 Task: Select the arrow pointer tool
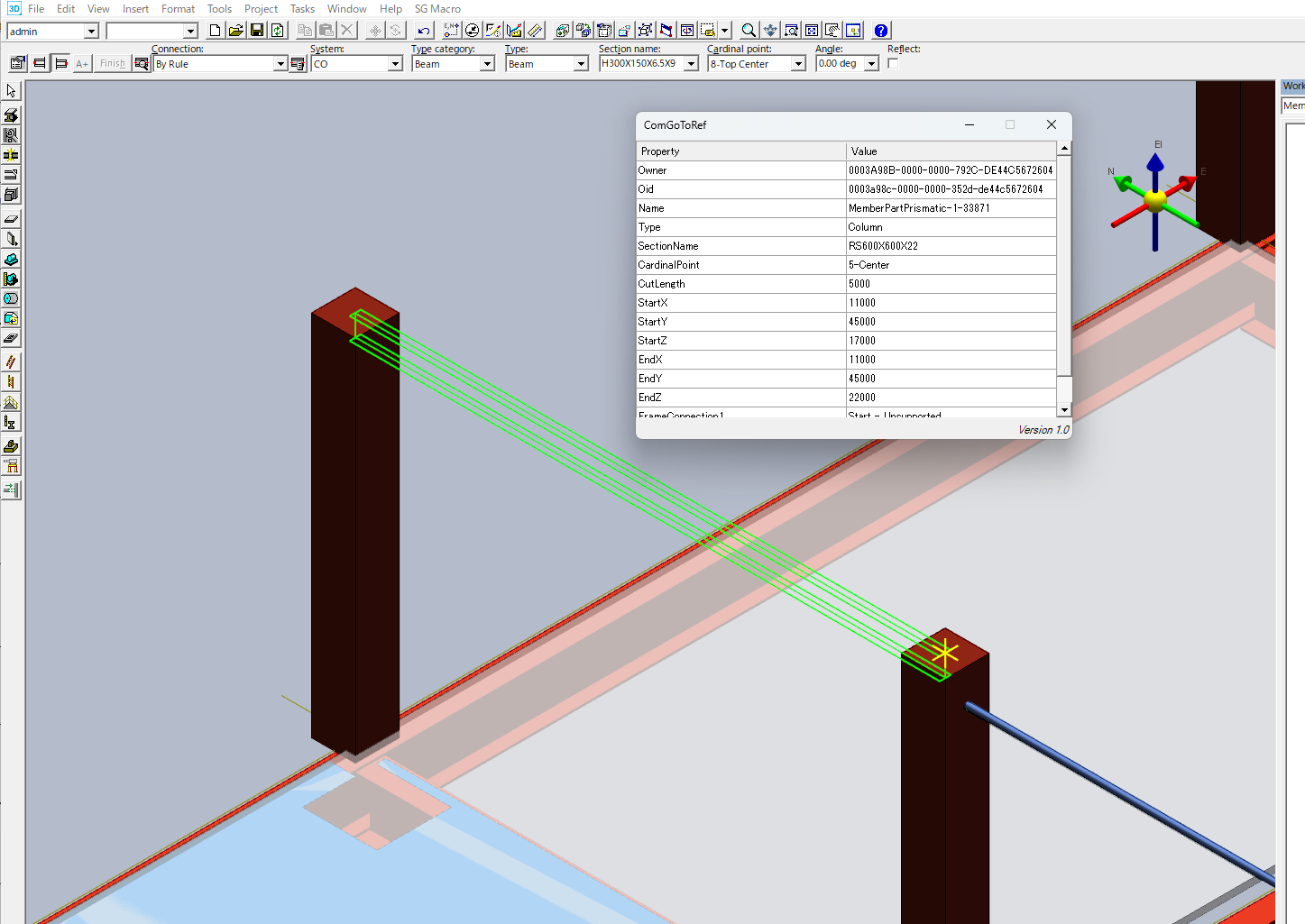[x=11, y=91]
